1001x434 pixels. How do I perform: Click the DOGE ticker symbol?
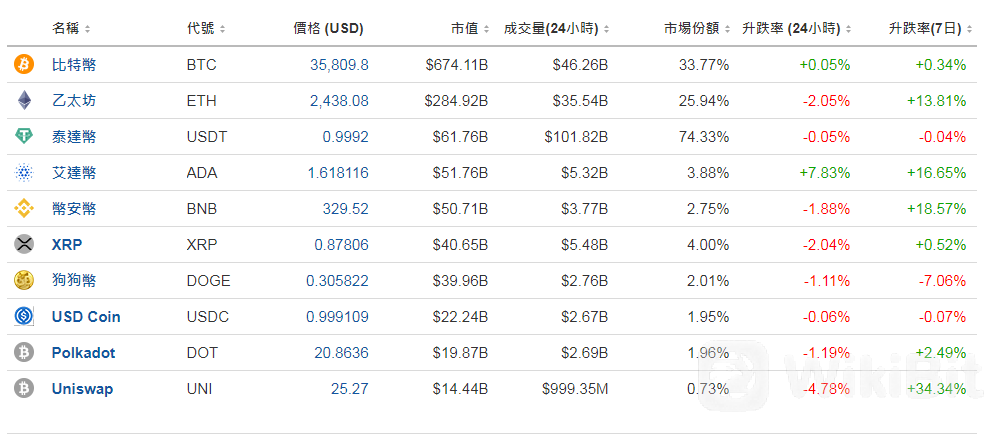coord(209,280)
